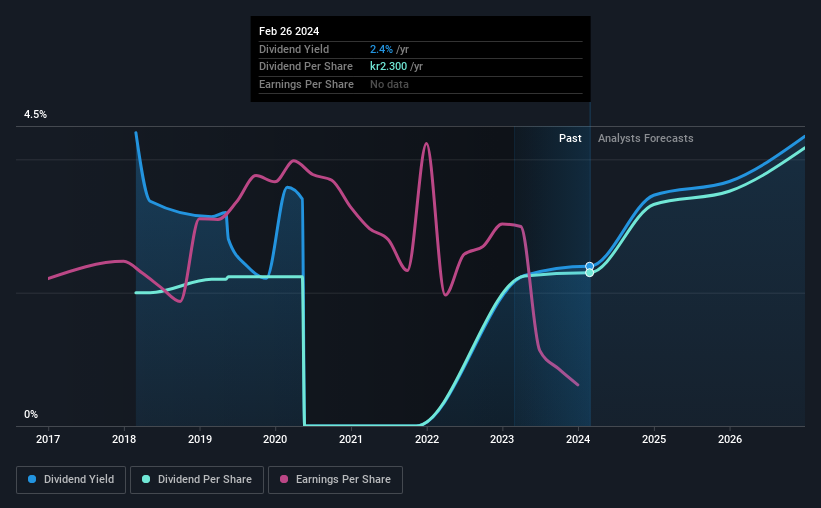Toggle the Earnings Per Share legend button
Screen dimensions: 821x508
335,480
